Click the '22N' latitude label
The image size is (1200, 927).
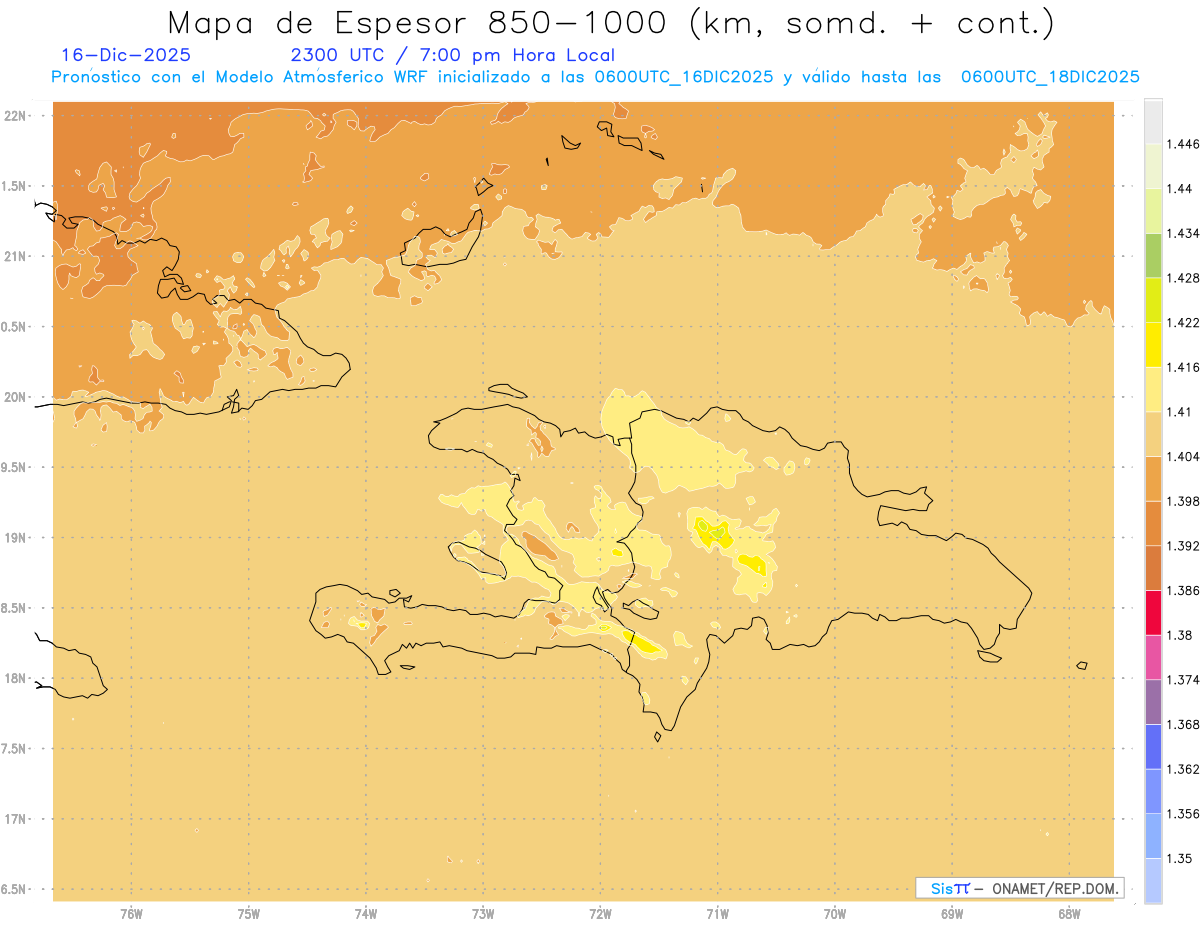pos(16,115)
